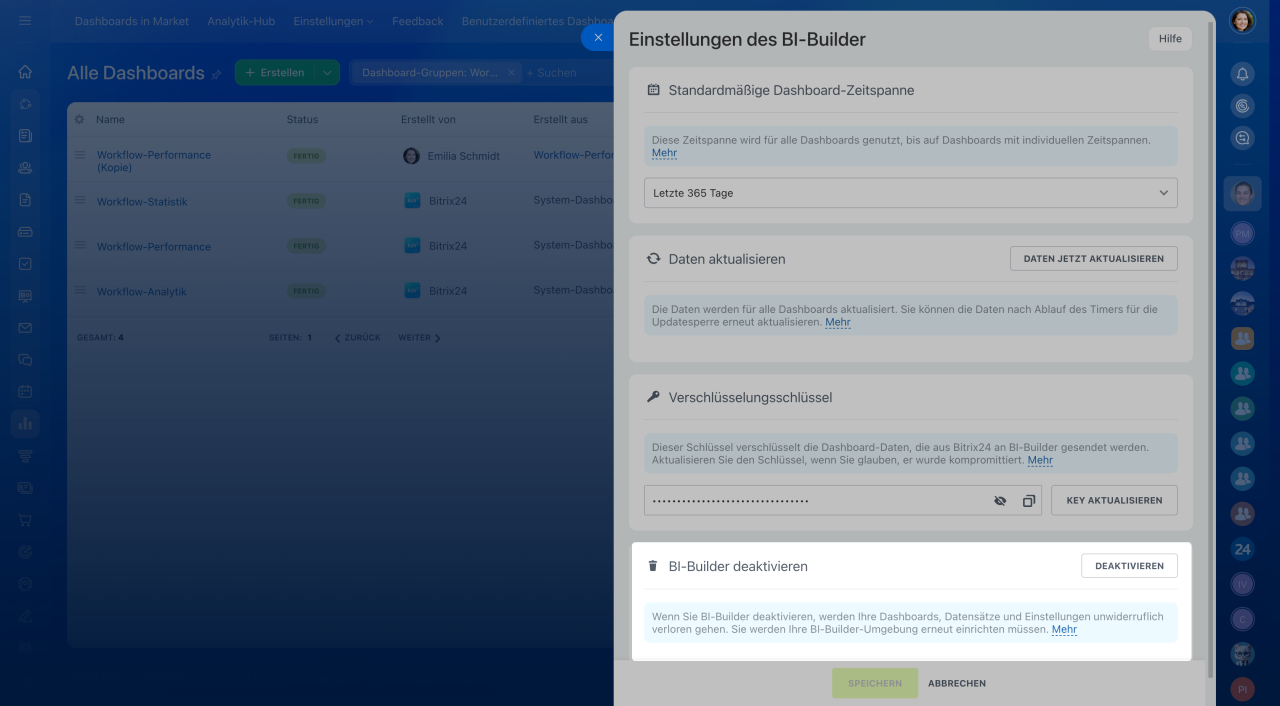The width and height of the screenshot is (1280, 706).
Task: Open the chat bubbles icon in left sidebar
Action: [25, 359]
